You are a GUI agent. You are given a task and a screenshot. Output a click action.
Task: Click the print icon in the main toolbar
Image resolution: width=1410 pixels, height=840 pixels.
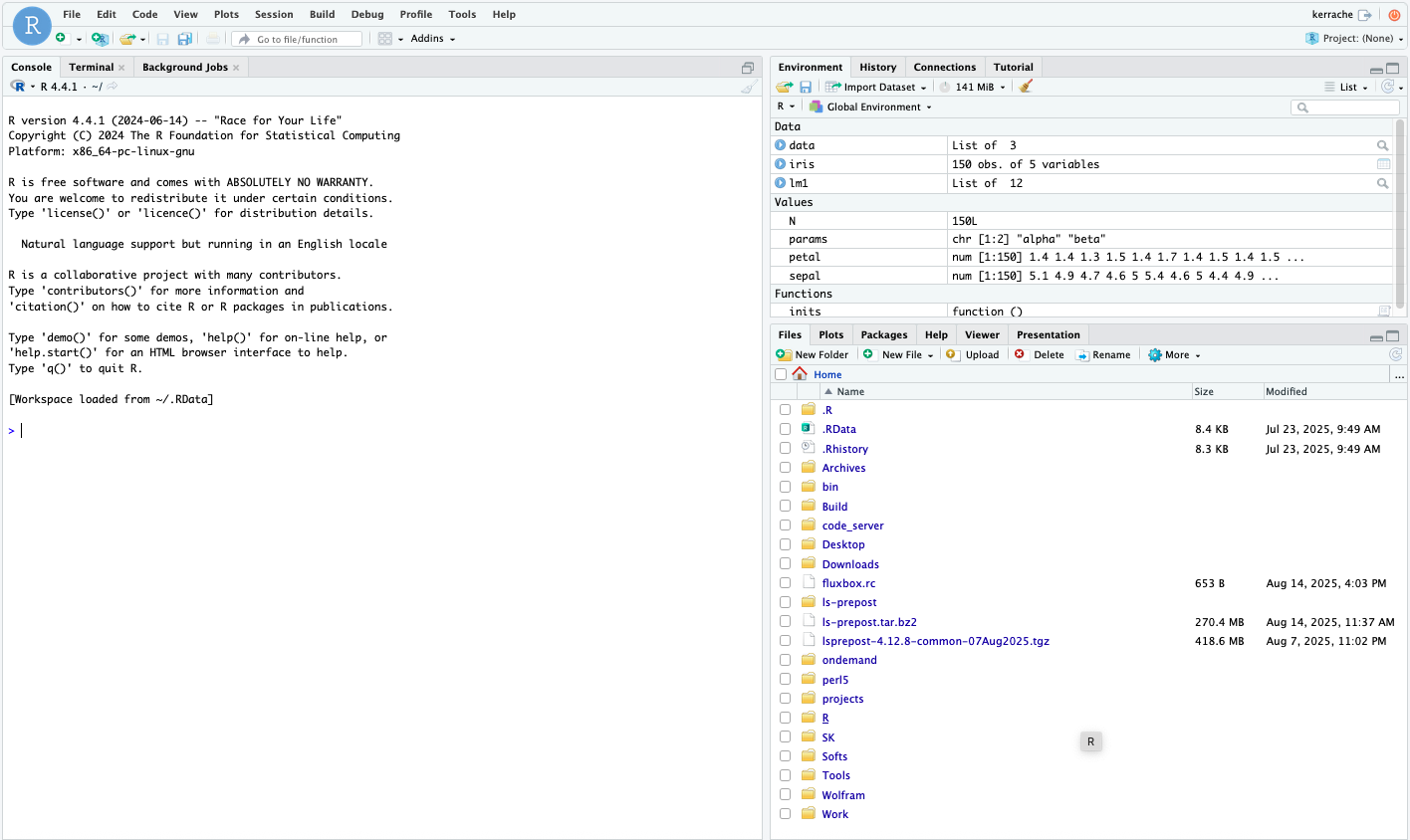click(213, 39)
